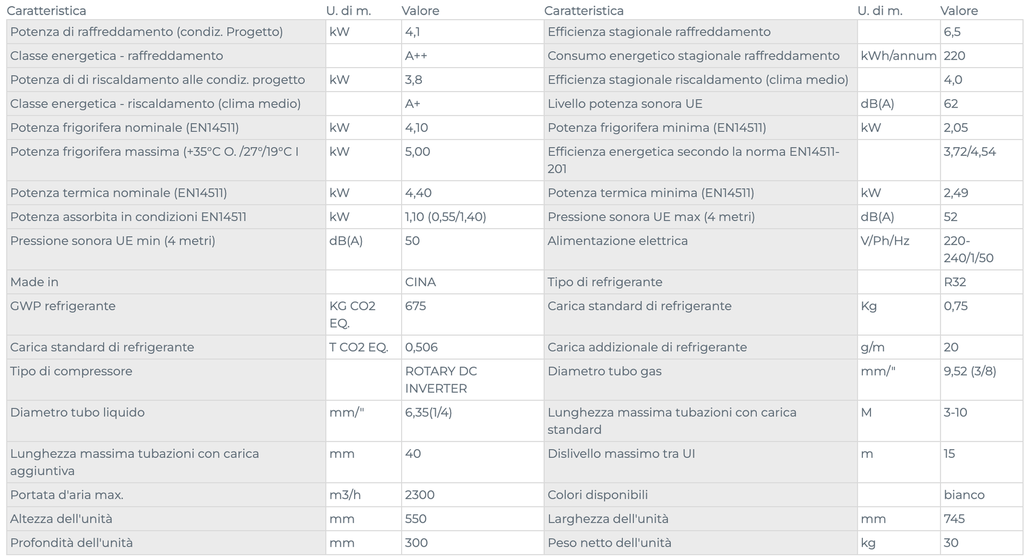Click the right Valore column header
Screen dimensions: 1024x558
(959, 10)
